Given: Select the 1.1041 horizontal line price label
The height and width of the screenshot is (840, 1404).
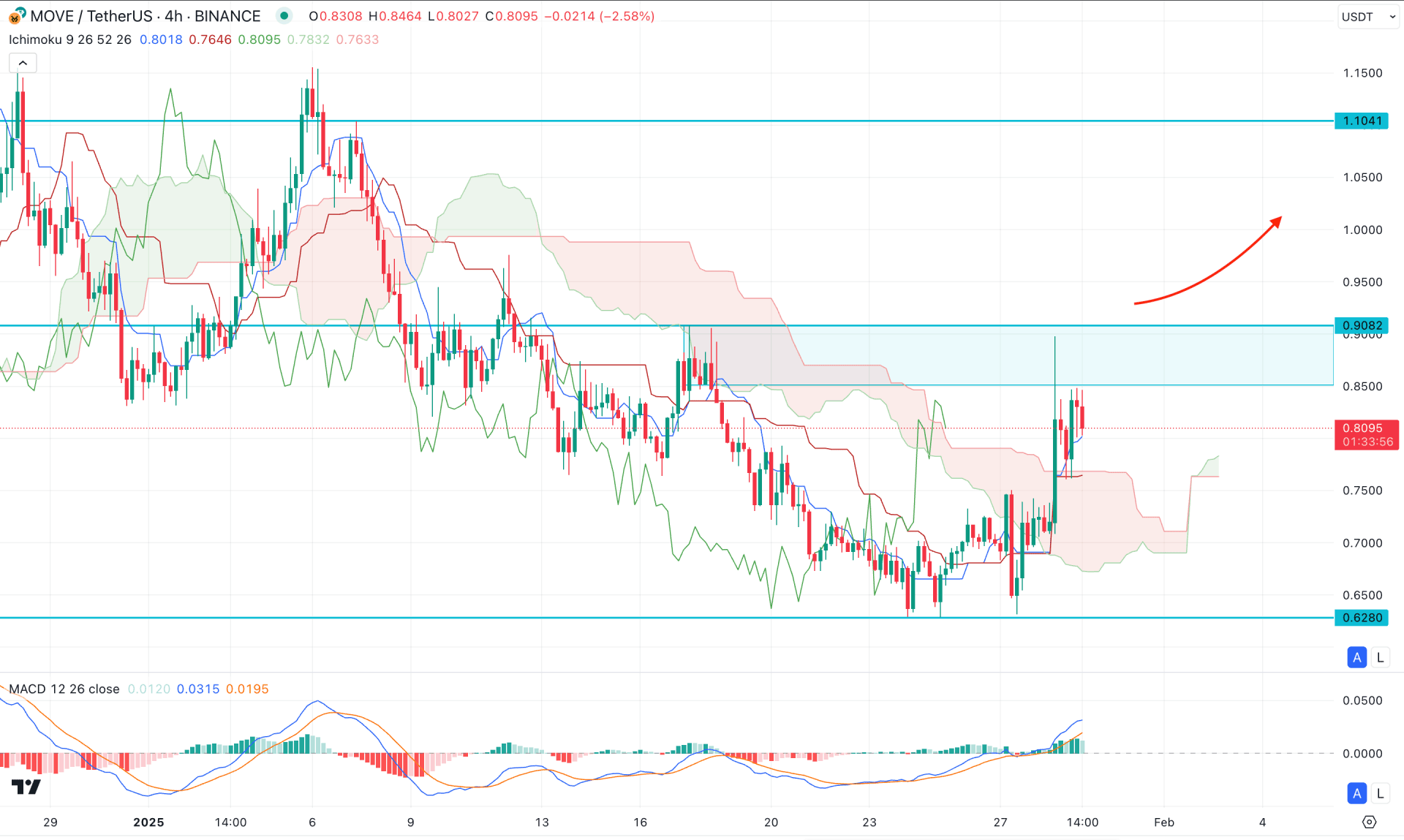Looking at the screenshot, I should pos(1362,121).
